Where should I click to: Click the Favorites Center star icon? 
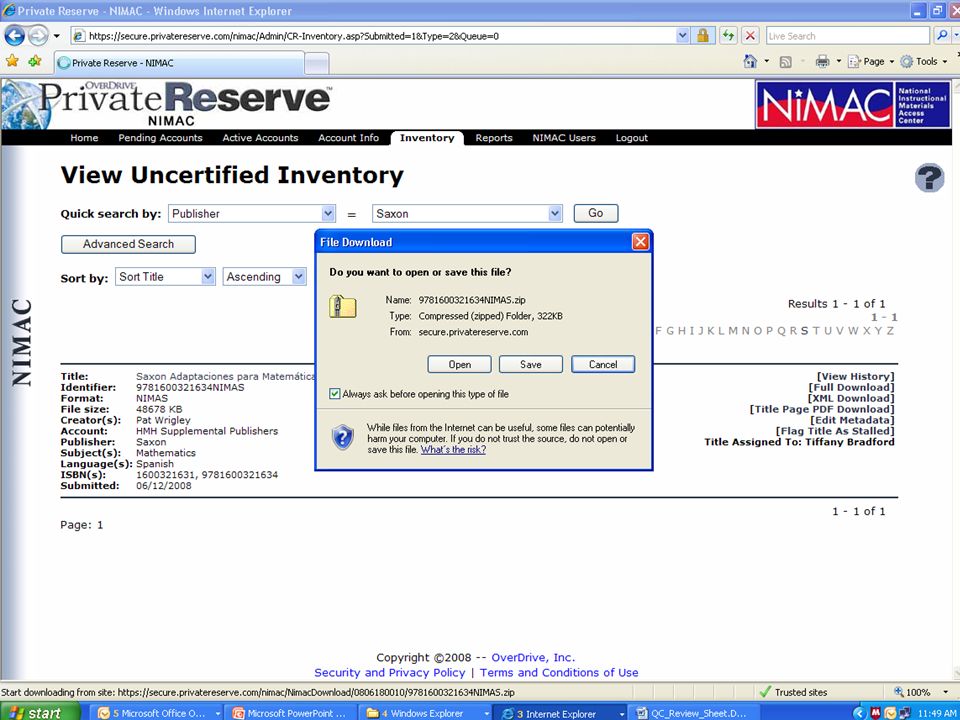(12, 61)
